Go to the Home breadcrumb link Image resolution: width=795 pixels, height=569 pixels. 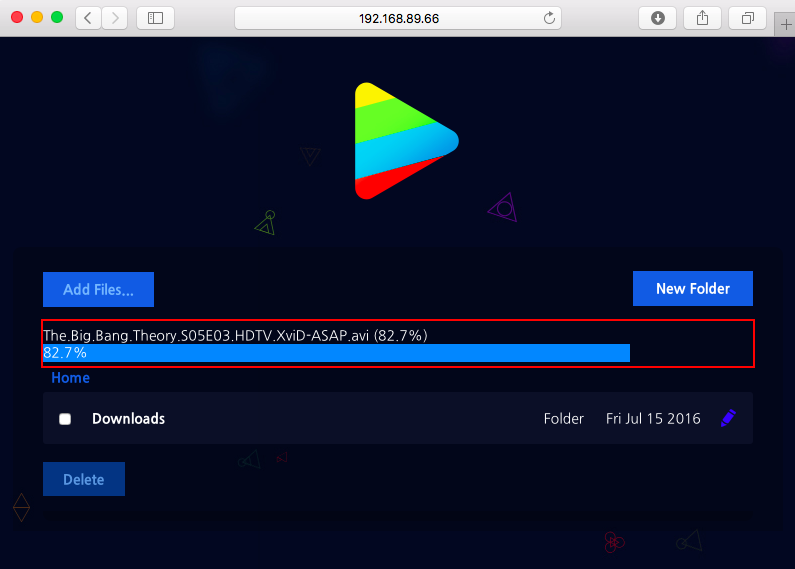pos(70,378)
